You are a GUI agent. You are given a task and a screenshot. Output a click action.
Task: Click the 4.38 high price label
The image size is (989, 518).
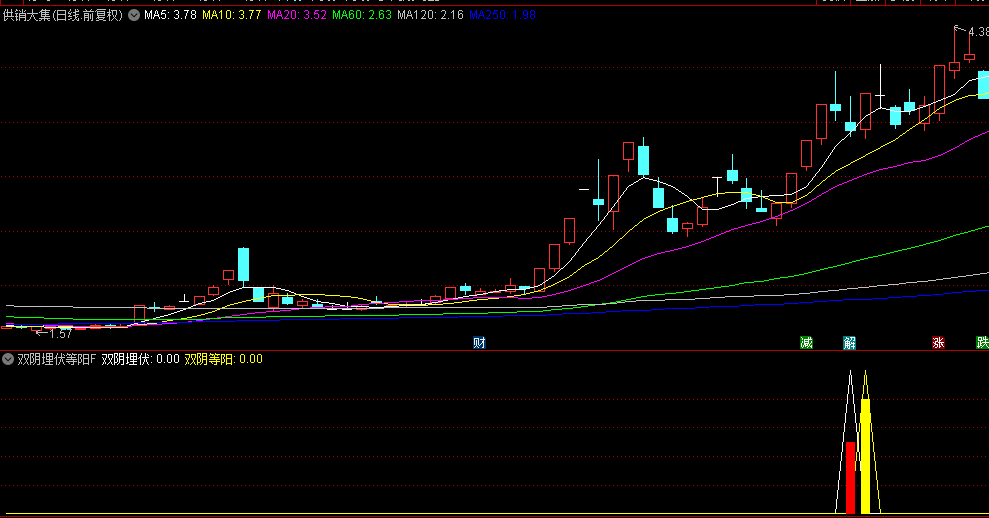pos(978,32)
